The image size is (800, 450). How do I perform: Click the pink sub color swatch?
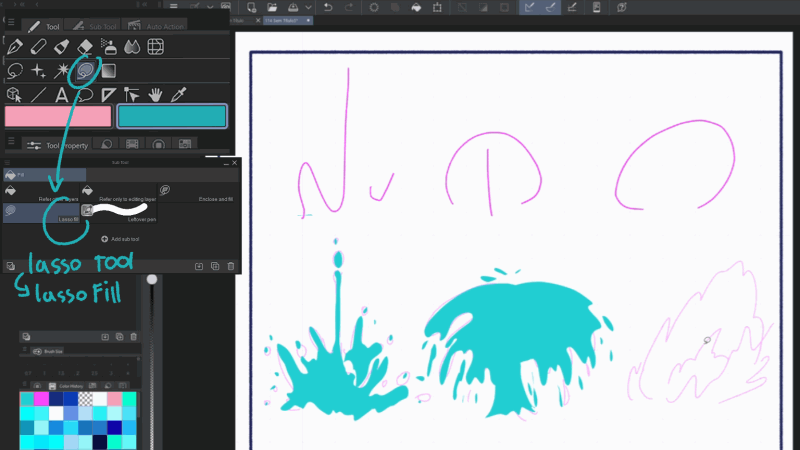coord(58,116)
